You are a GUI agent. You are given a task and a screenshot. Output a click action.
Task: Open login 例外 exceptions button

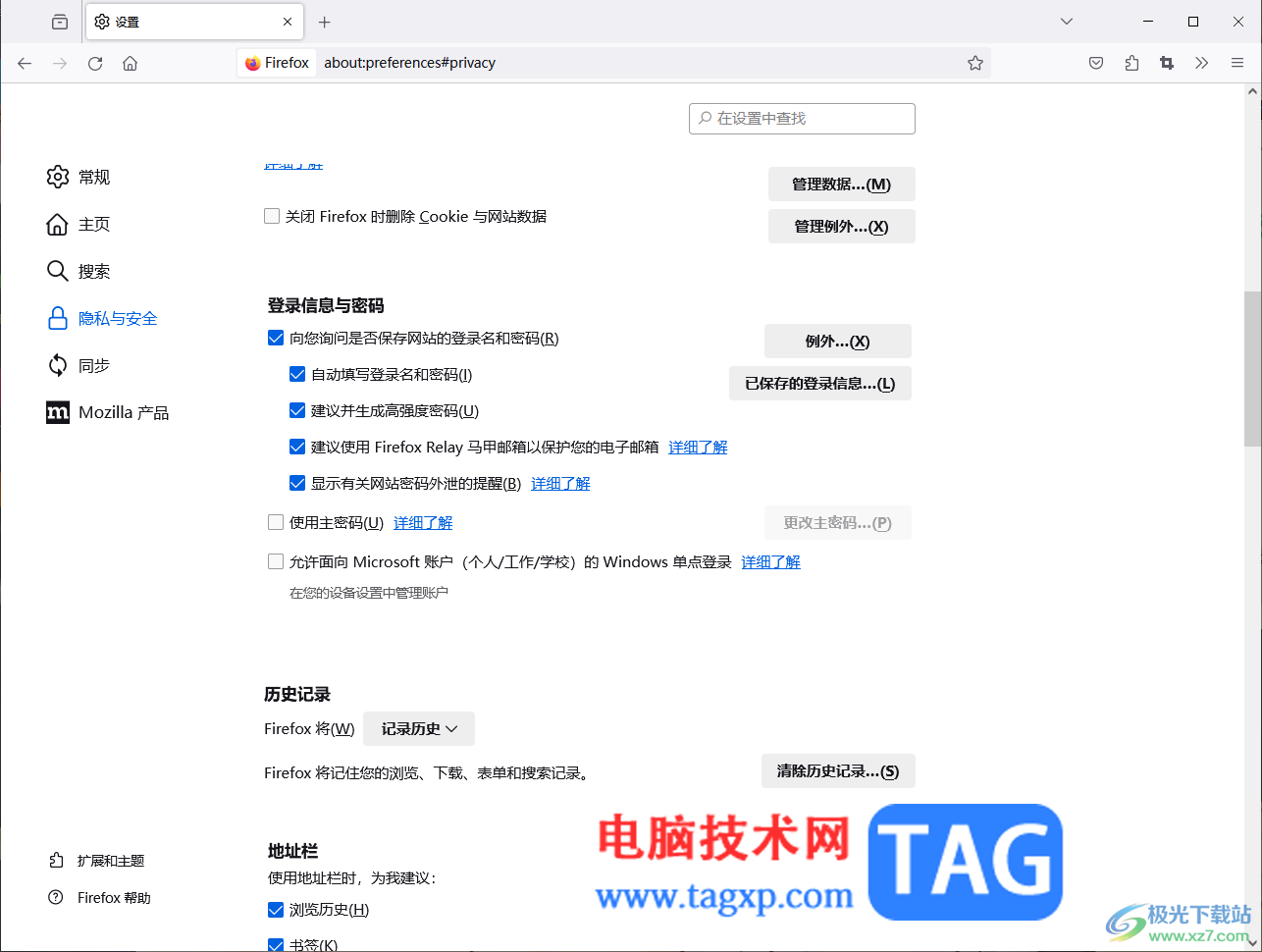click(838, 342)
